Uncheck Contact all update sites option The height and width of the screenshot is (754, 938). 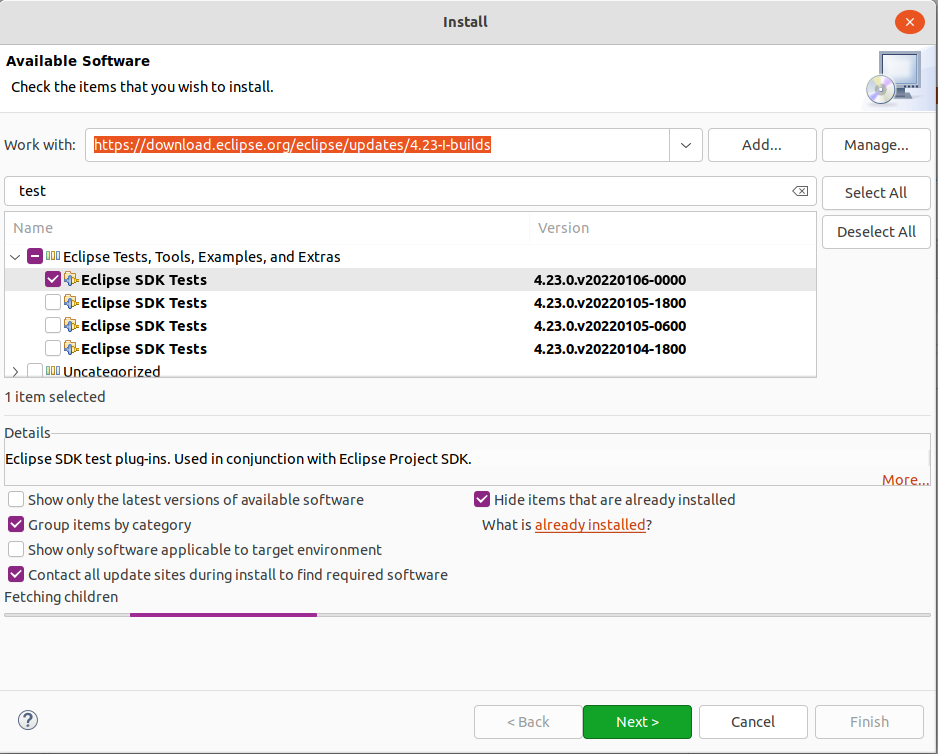pos(16,574)
